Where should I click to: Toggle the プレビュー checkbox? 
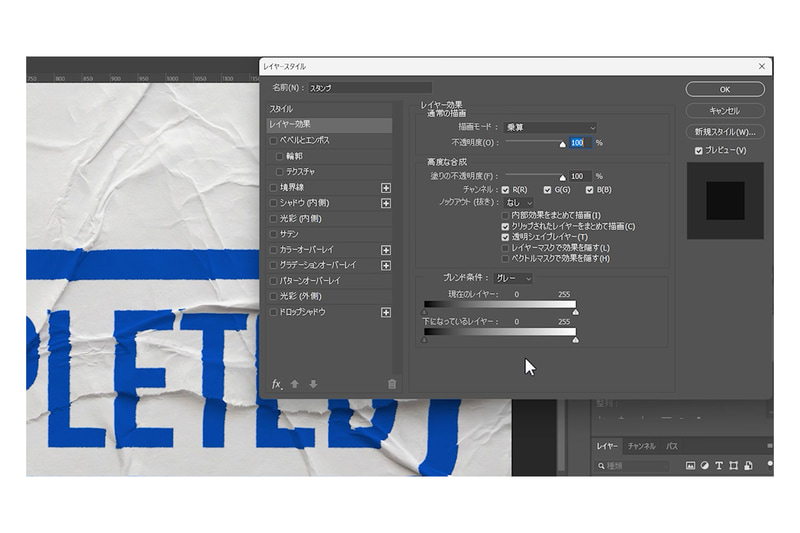[x=698, y=150]
